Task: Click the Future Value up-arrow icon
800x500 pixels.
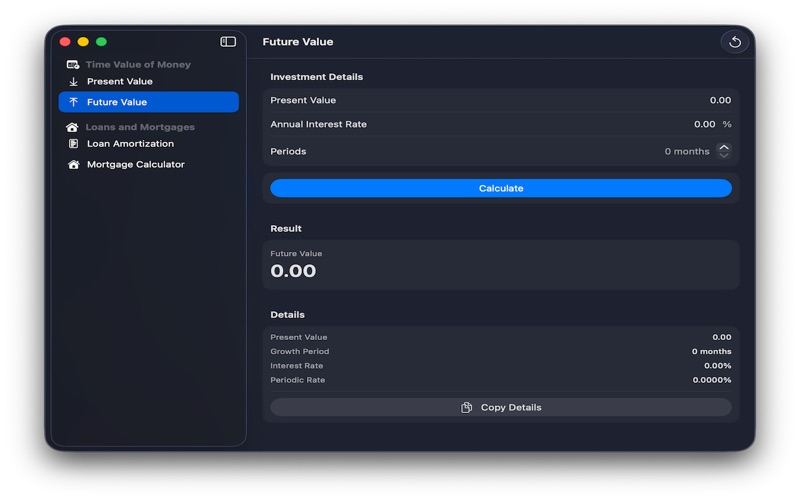Action: click(x=73, y=102)
